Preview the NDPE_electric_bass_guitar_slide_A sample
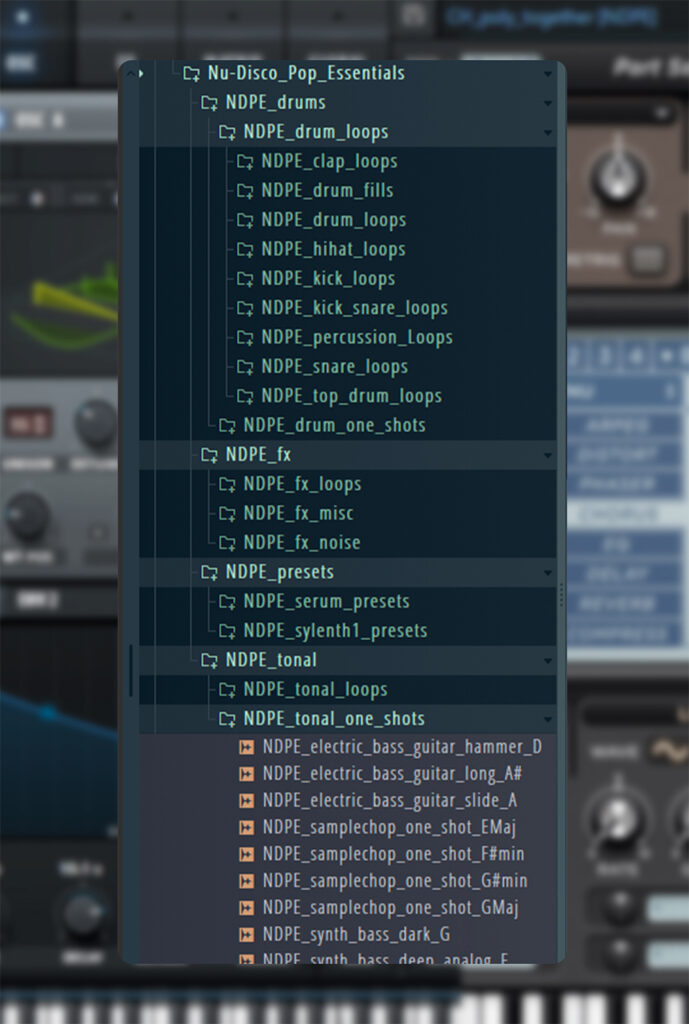 389,801
